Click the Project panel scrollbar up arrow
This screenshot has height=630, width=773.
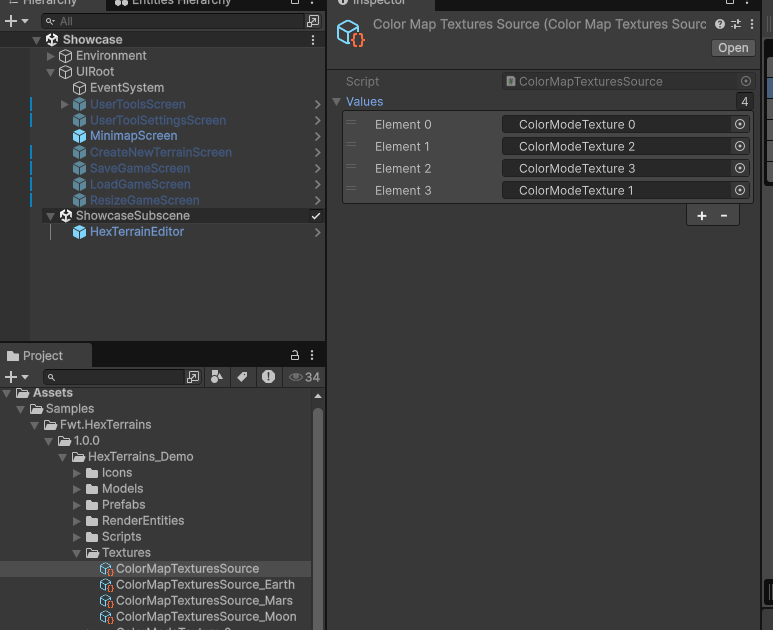(318, 396)
